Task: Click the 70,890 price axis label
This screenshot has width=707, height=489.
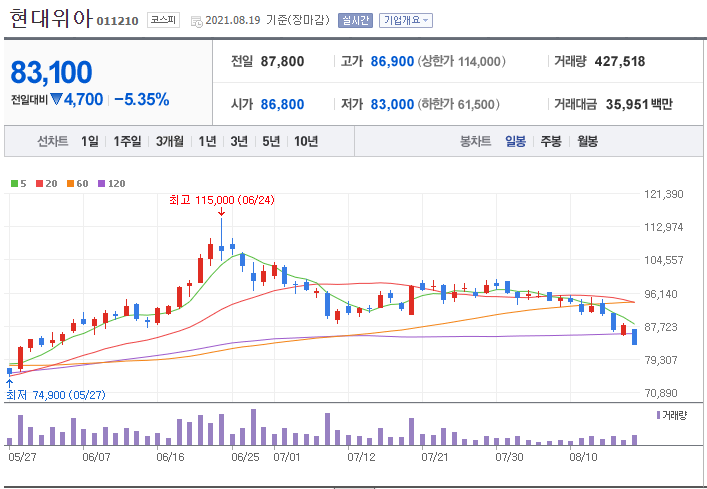Action: (x=661, y=393)
